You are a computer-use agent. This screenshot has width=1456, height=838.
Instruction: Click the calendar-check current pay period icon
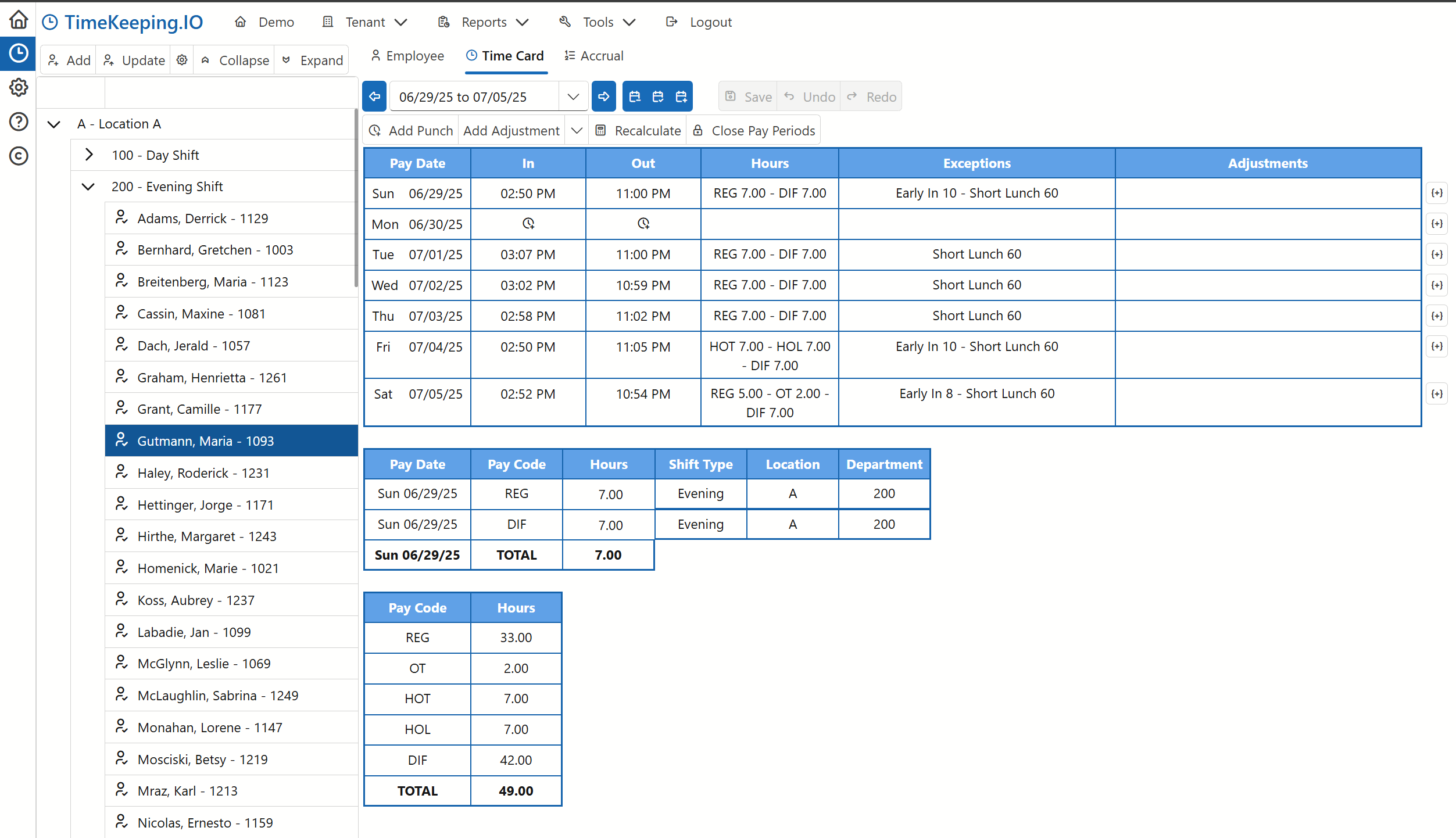(657, 96)
